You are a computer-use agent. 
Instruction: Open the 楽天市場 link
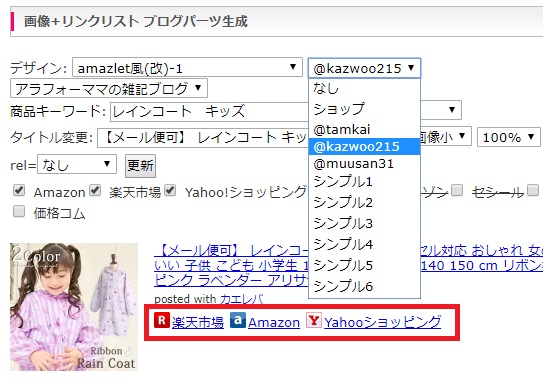[x=198, y=322]
